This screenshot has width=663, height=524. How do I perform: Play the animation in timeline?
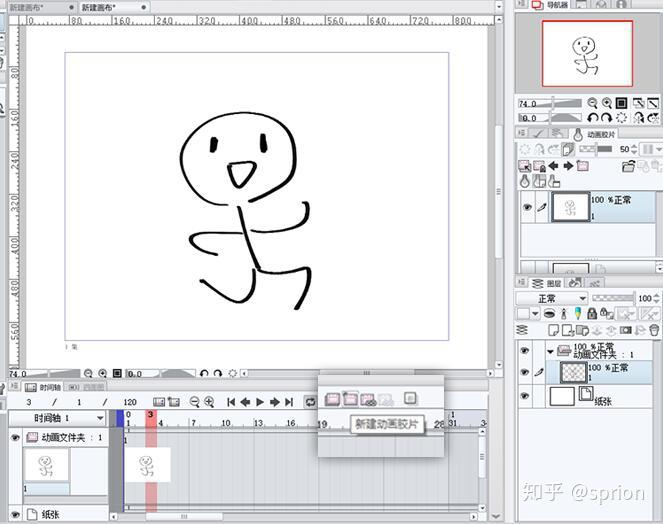pyautogui.click(x=260, y=402)
